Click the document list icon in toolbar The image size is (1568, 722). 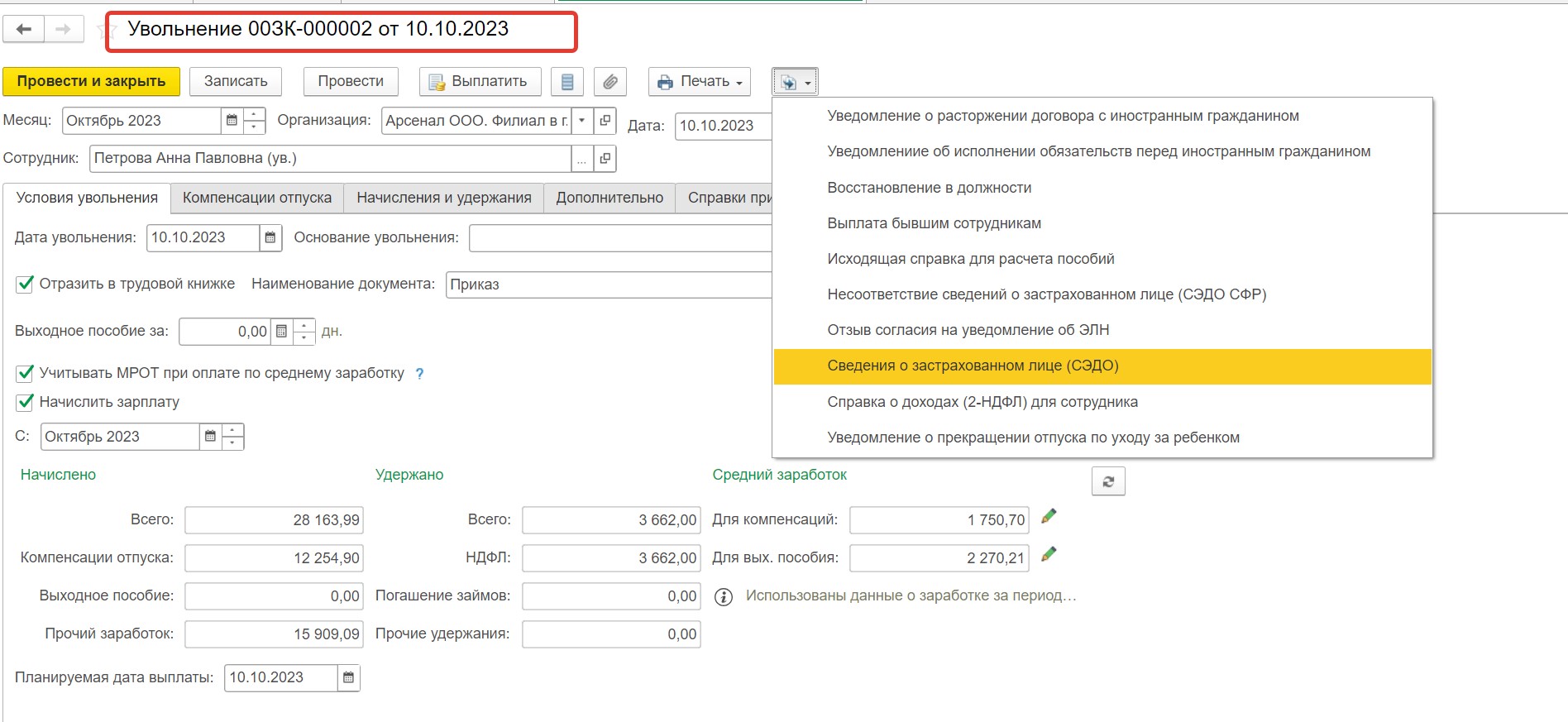click(x=567, y=82)
